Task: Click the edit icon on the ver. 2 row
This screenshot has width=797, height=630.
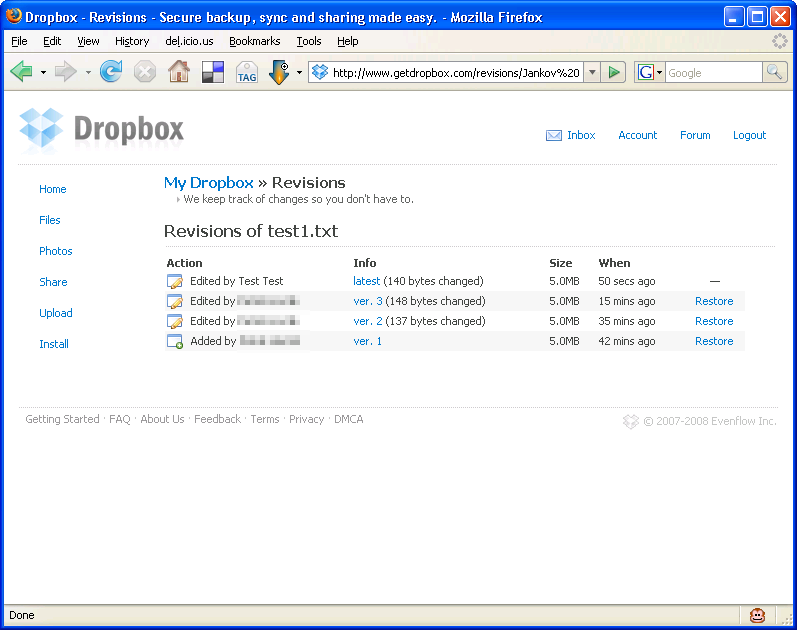Action: pos(175,321)
